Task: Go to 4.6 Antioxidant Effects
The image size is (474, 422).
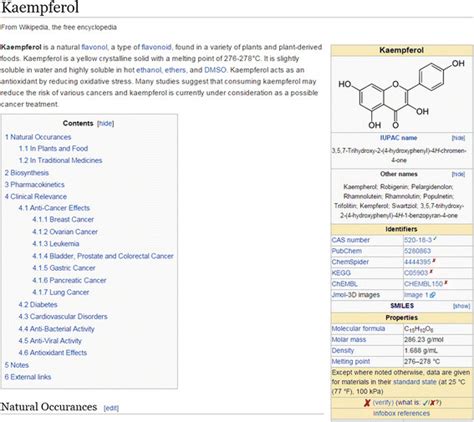Action: click(x=53, y=353)
